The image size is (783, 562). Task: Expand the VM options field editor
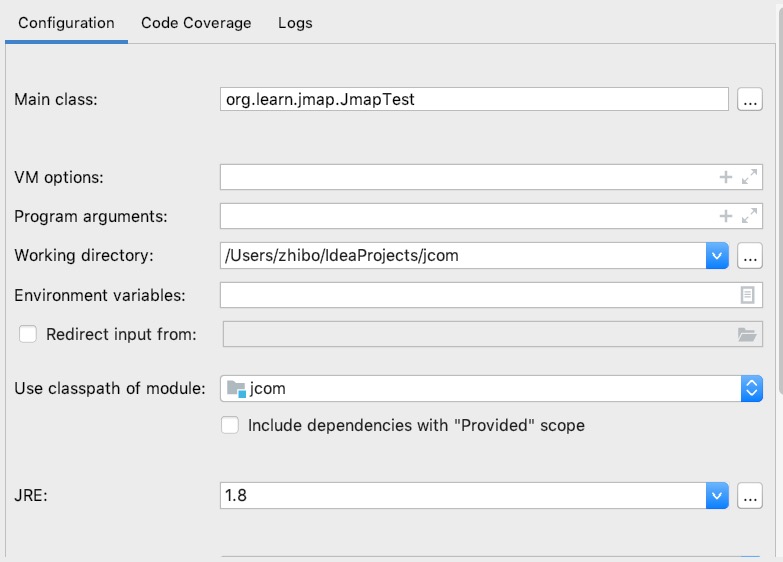coord(749,177)
